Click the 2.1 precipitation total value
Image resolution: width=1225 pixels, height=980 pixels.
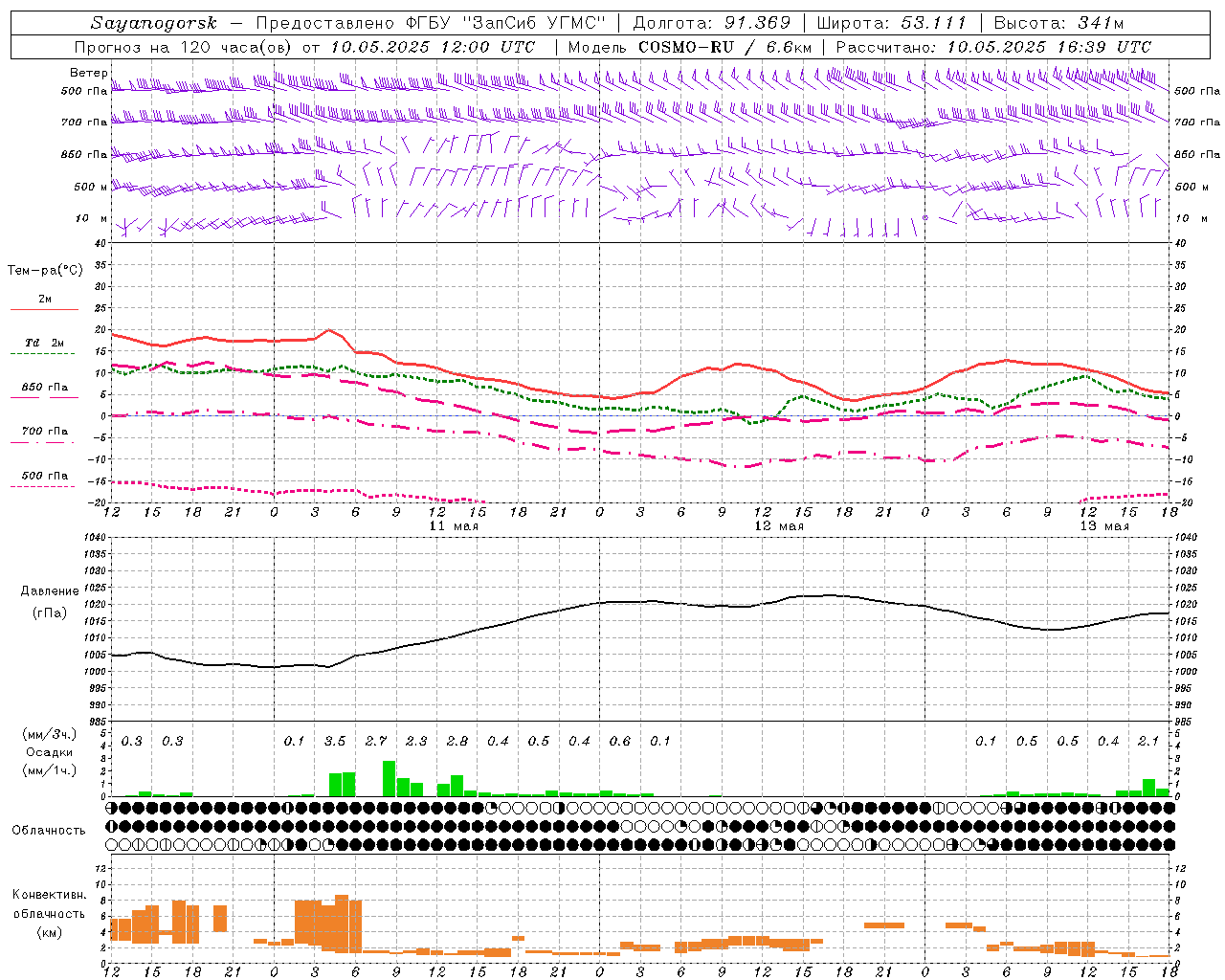tap(1148, 742)
